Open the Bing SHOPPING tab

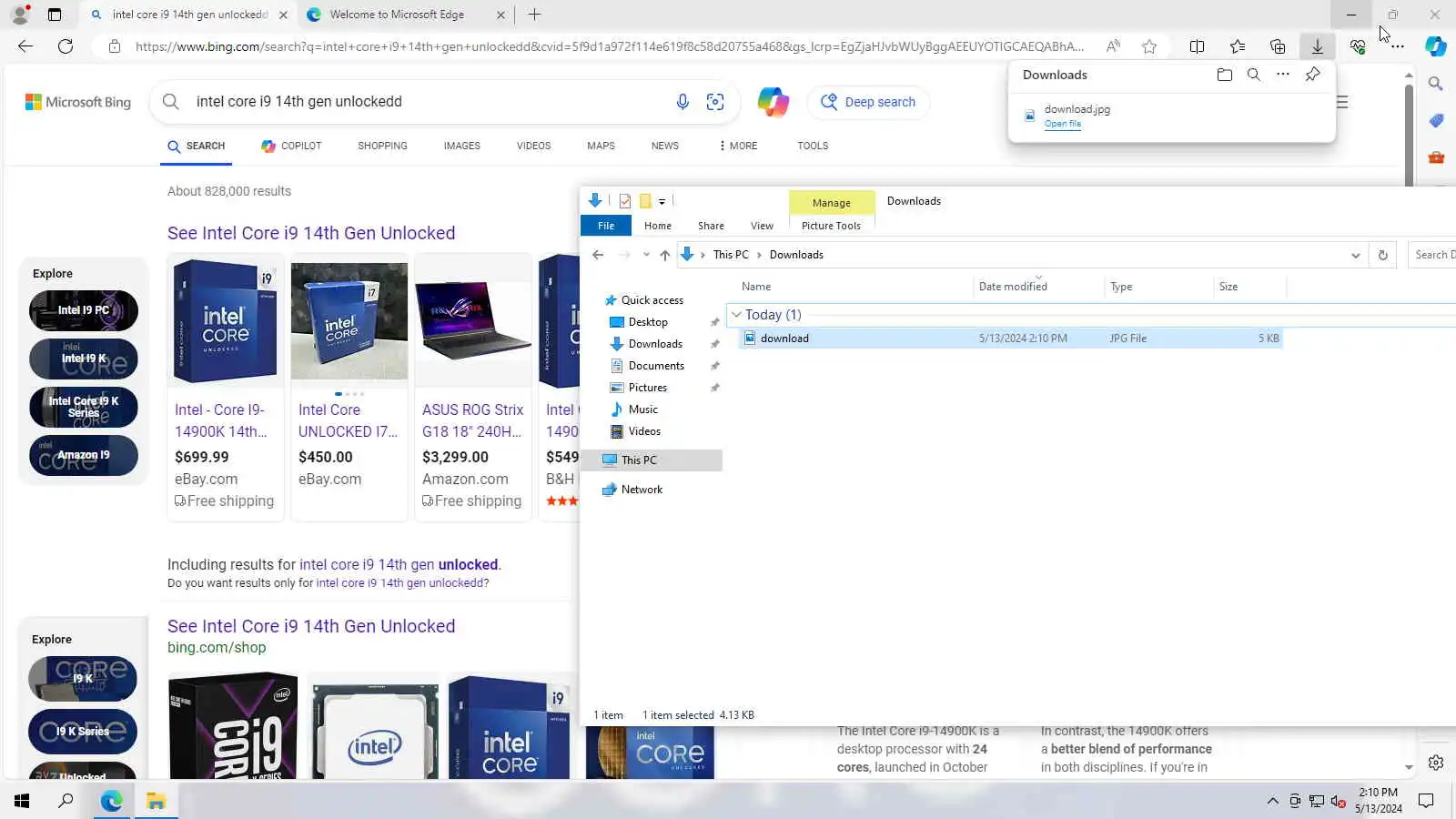click(x=382, y=146)
